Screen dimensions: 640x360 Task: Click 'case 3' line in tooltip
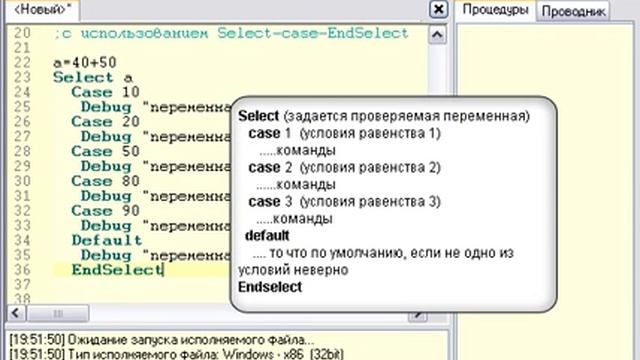tap(344, 202)
